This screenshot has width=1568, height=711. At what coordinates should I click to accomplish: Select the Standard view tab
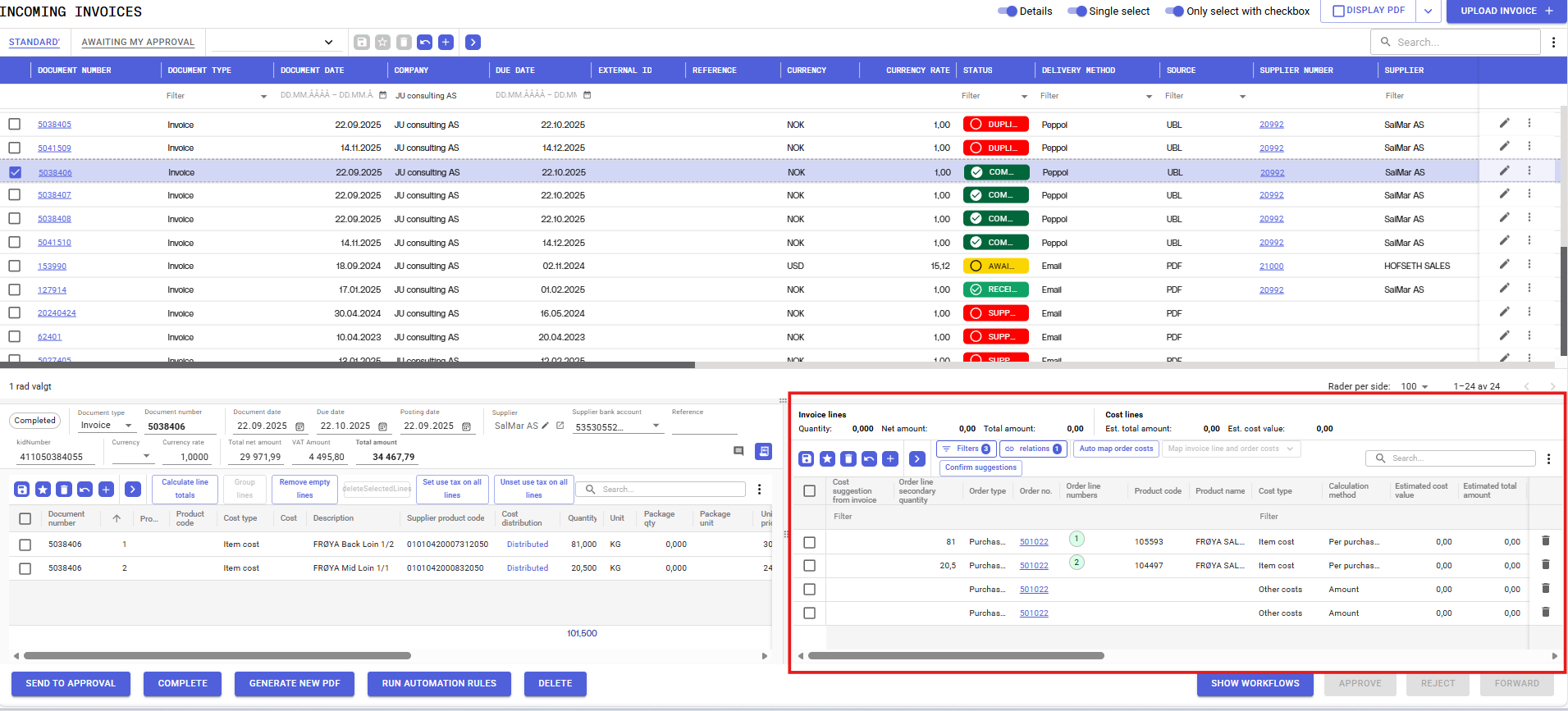34,42
